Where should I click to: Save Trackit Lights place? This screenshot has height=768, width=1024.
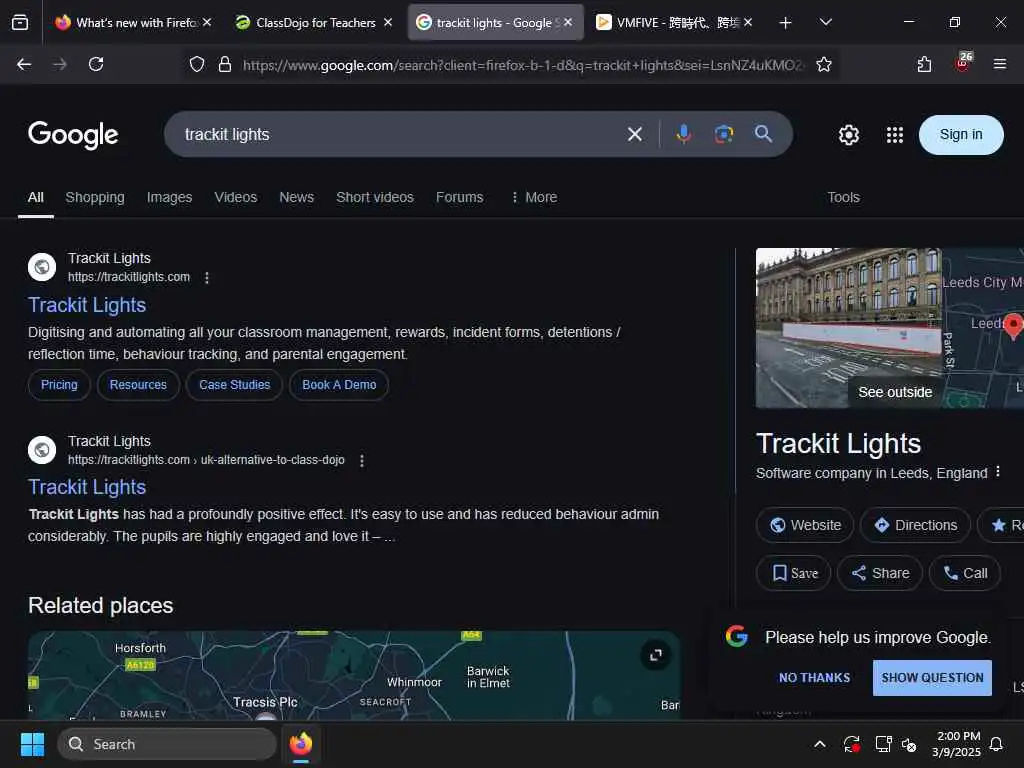pyautogui.click(x=793, y=573)
